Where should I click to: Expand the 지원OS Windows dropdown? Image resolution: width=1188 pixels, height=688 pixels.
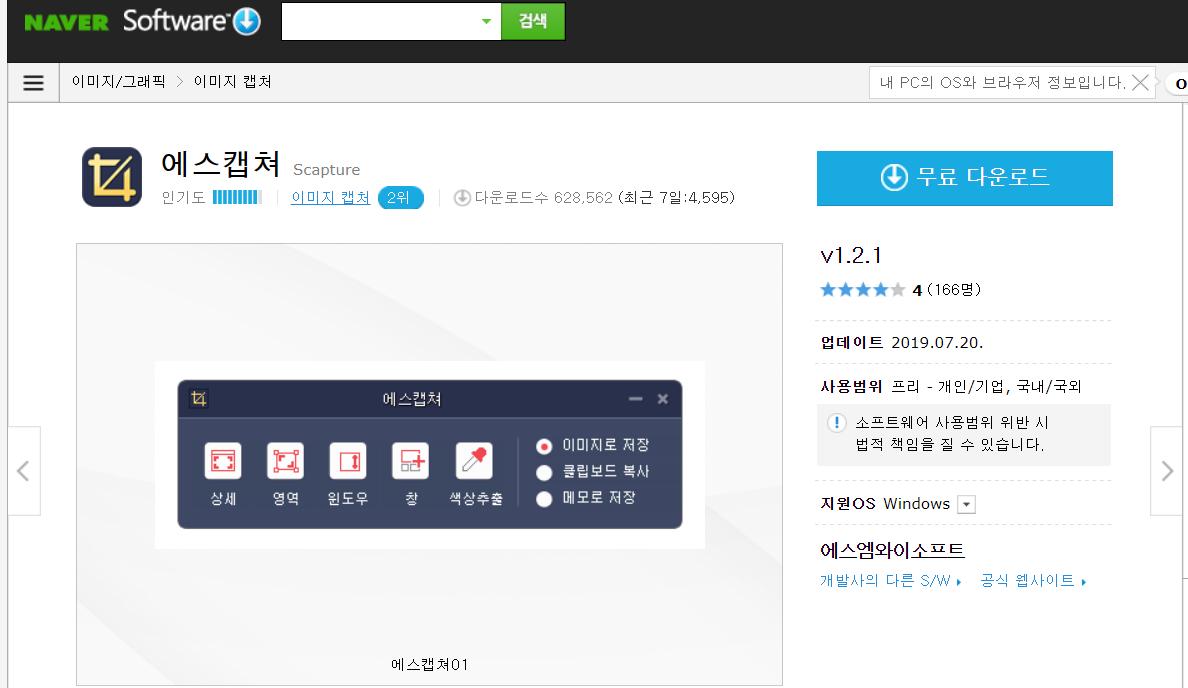[967, 505]
